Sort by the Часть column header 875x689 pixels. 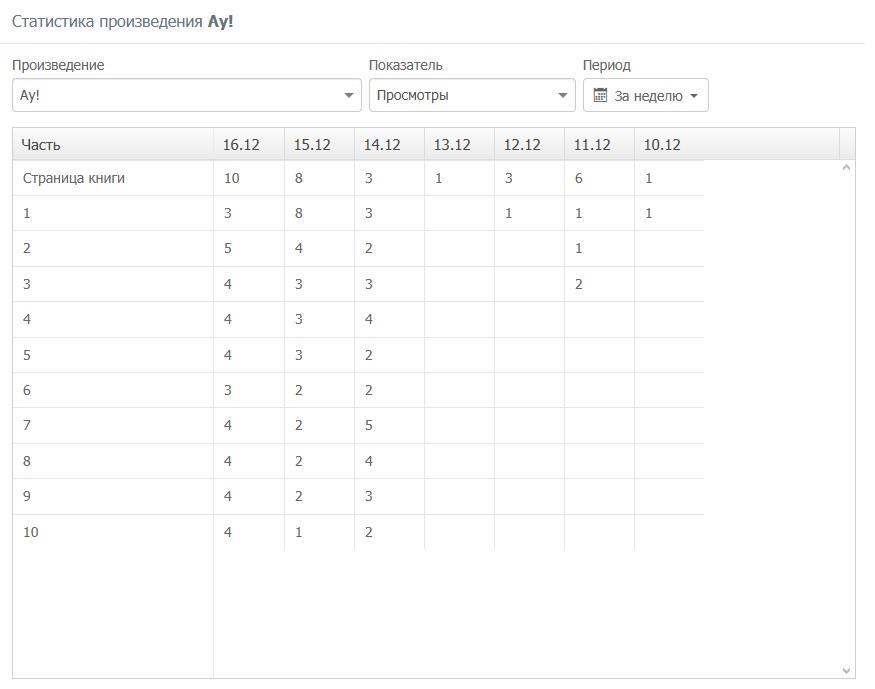(x=41, y=145)
